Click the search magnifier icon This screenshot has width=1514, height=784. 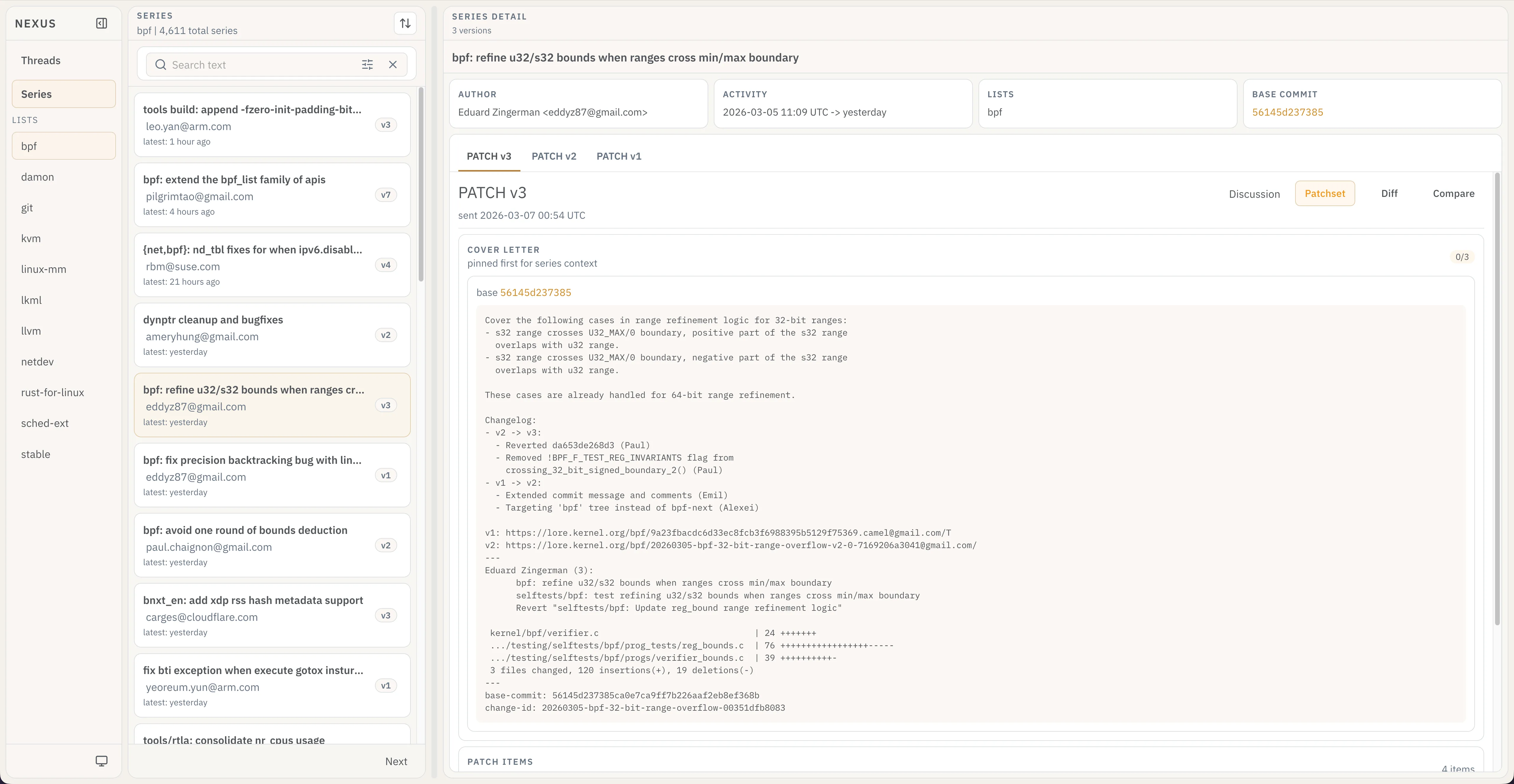[161, 65]
